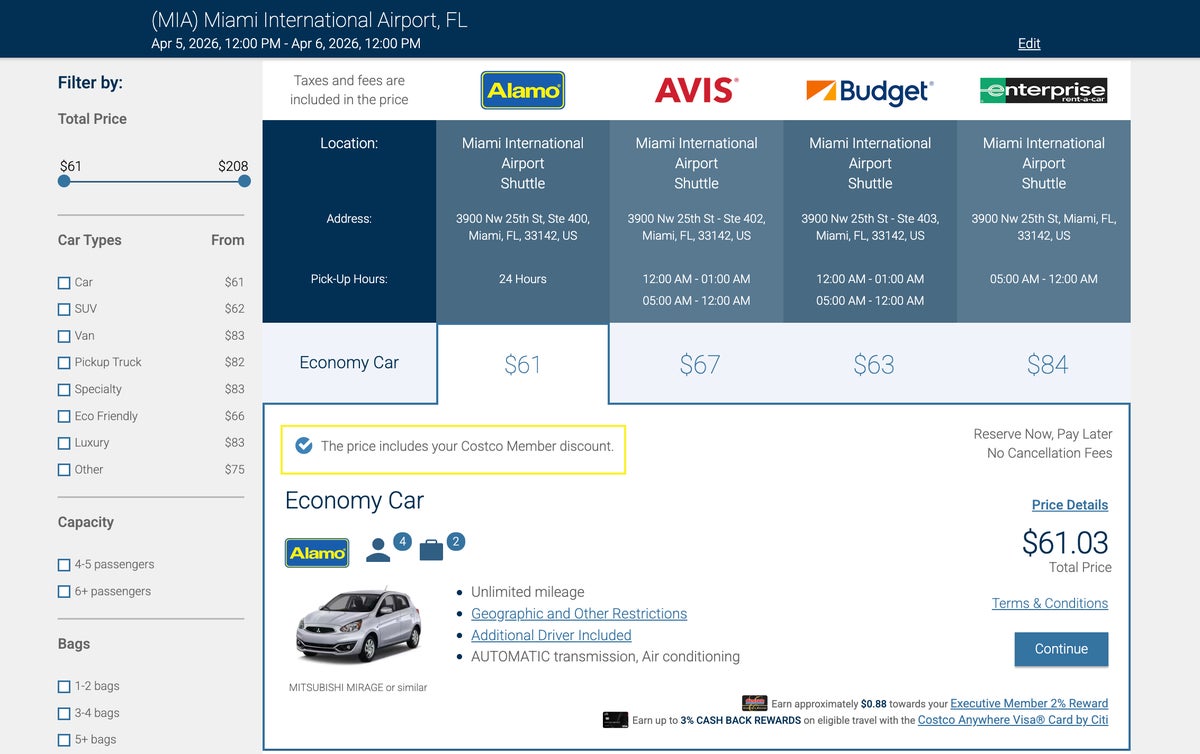1200x754 pixels.
Task: Click the 'Reserve Now, Pay Later' text
Action: (1043, 434)
